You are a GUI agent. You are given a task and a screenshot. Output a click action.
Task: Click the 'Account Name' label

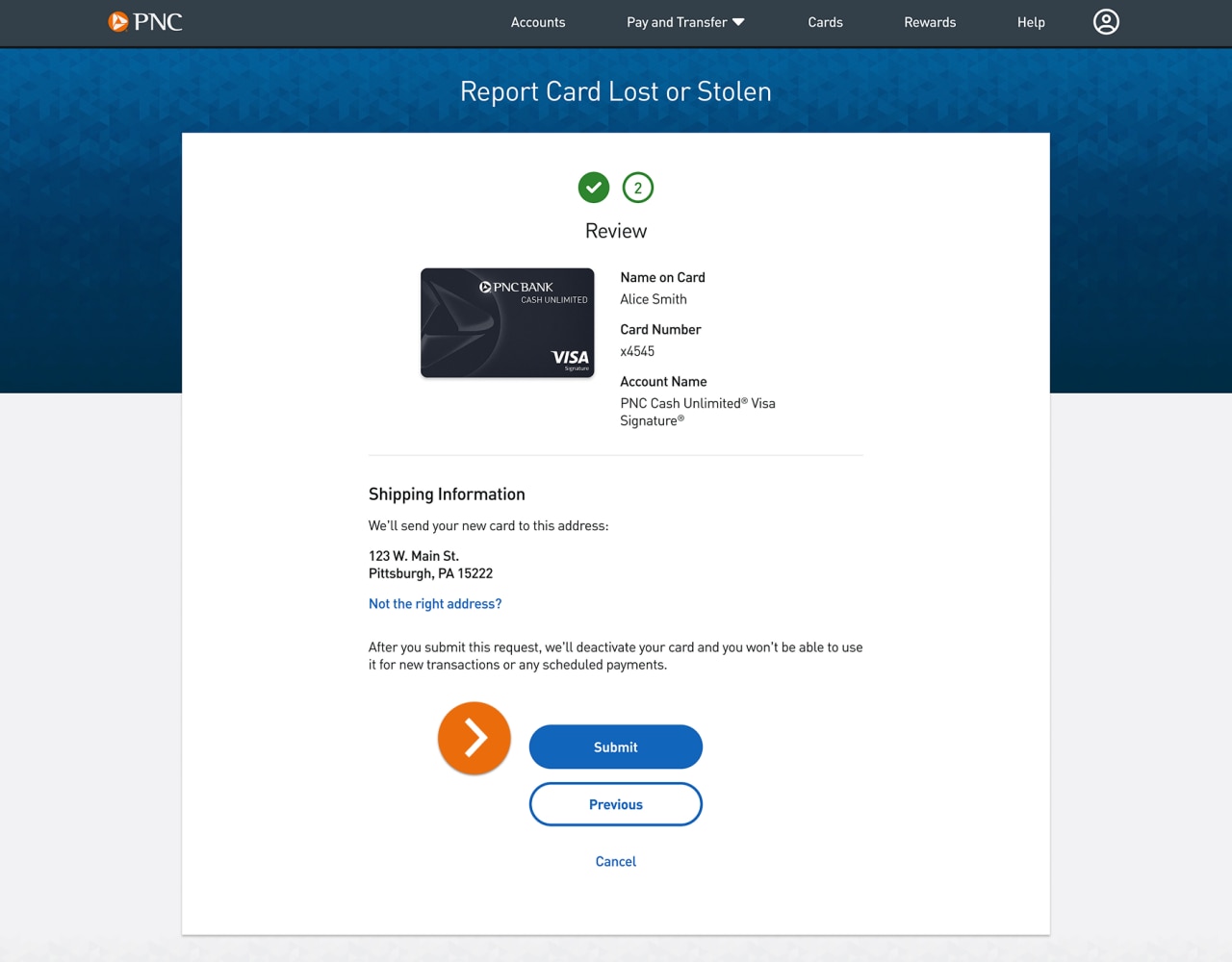point(663,382)
